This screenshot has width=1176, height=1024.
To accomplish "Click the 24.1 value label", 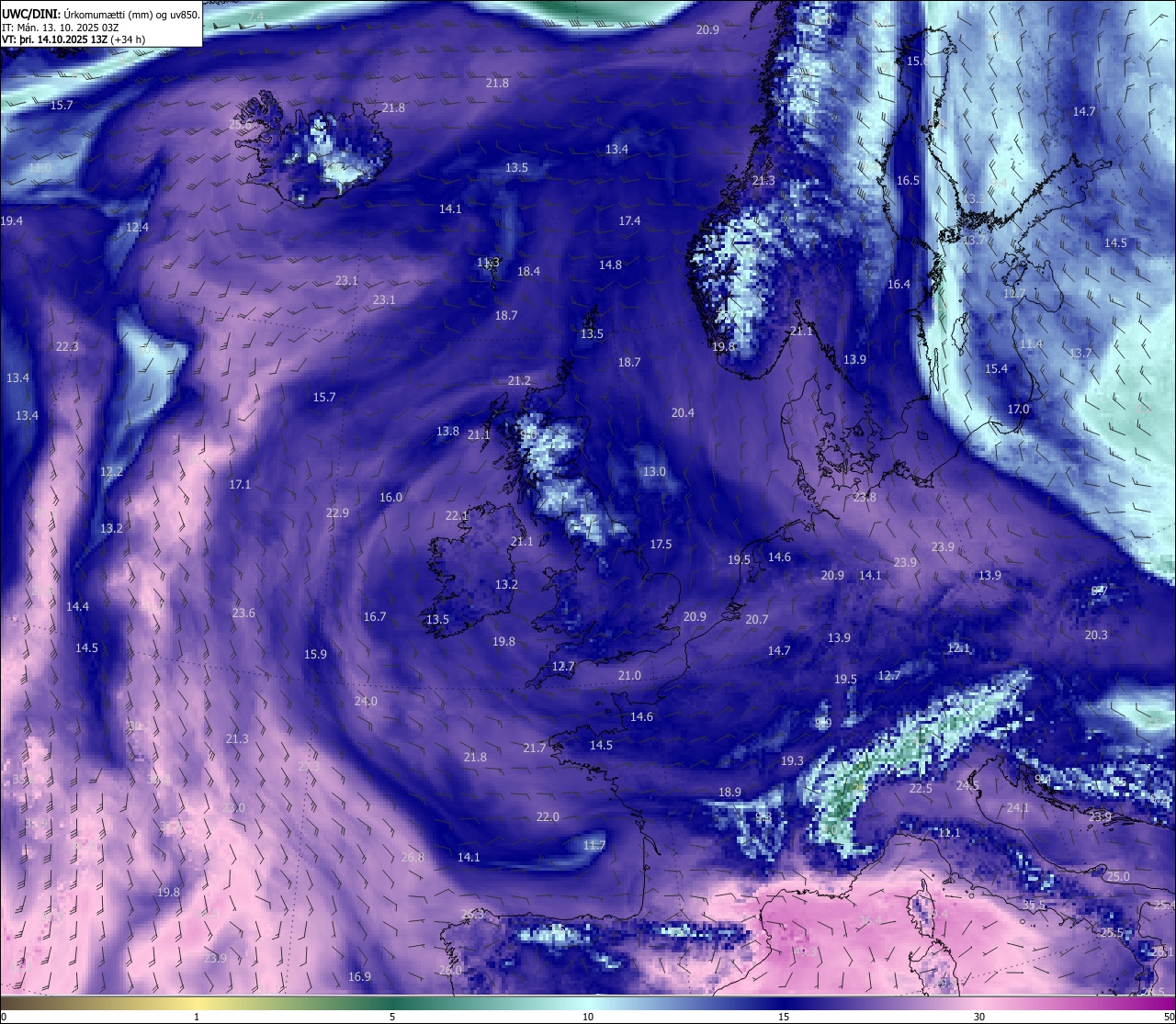I will [x=1018, y=808].
